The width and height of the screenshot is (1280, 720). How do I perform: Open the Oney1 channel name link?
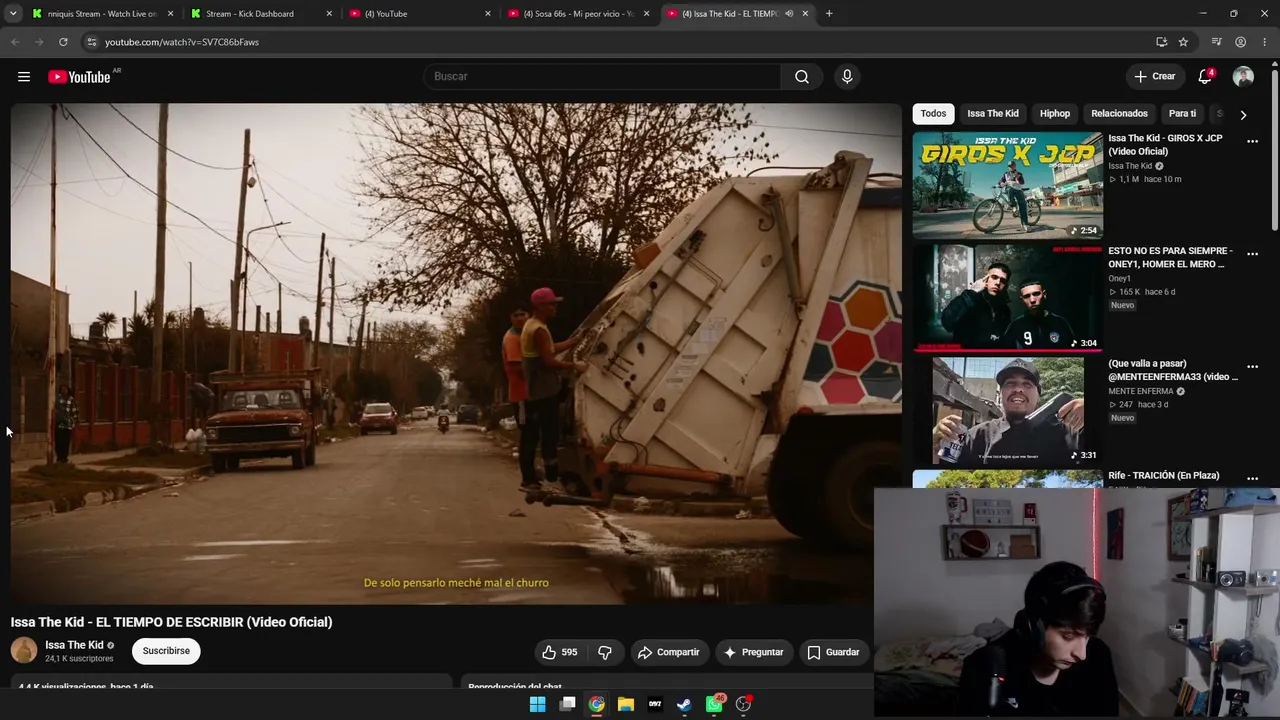[1119, 279]
